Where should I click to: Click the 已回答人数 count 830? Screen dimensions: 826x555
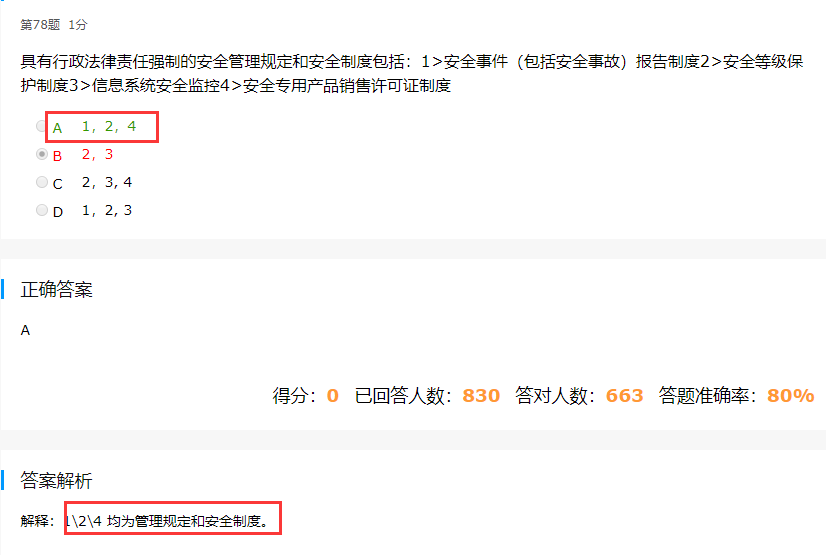481,395
